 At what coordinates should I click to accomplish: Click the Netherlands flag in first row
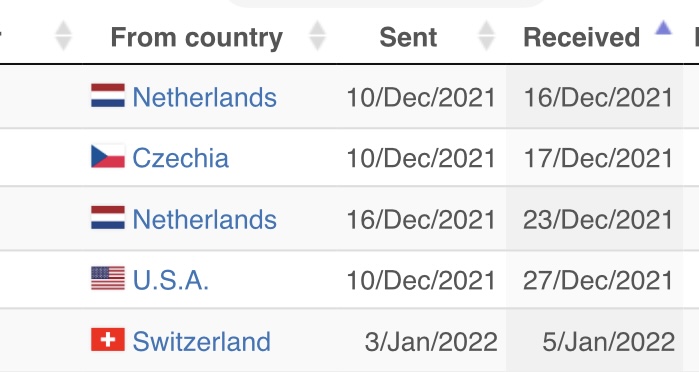(x=108, y=95)
